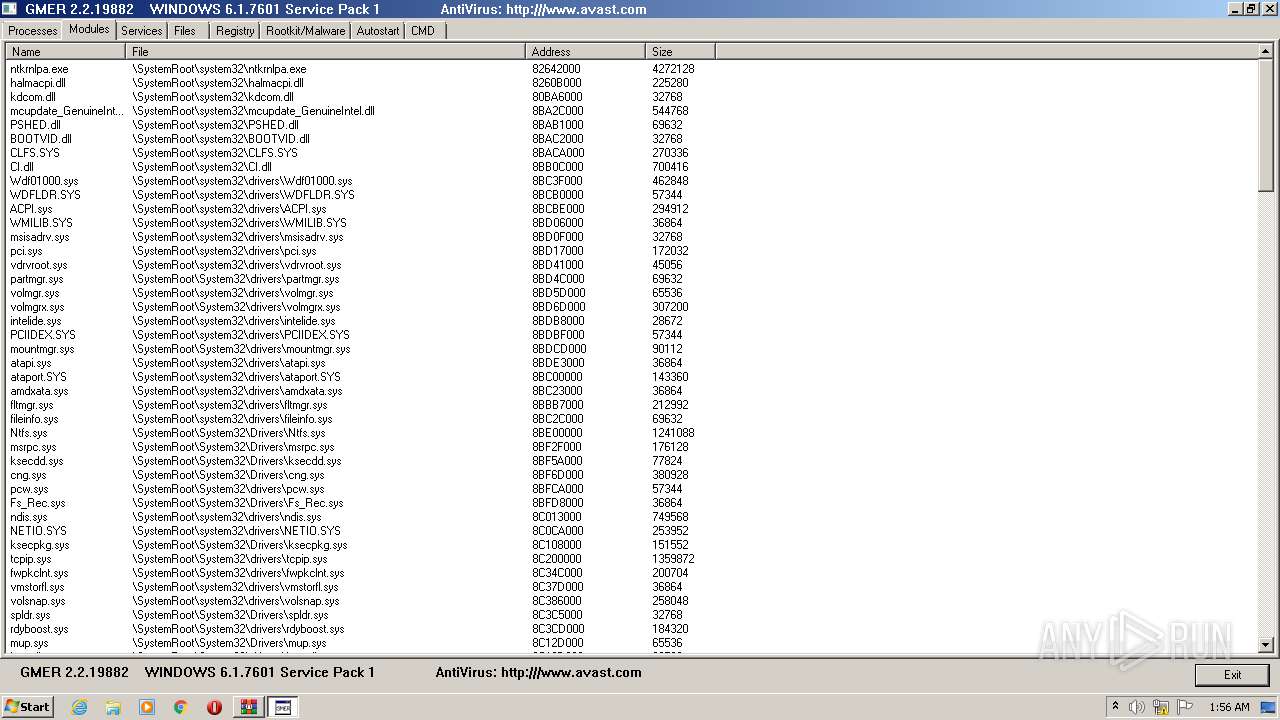Click address 8BCBE000 of ACPI.sys

(x=558, y=209)
